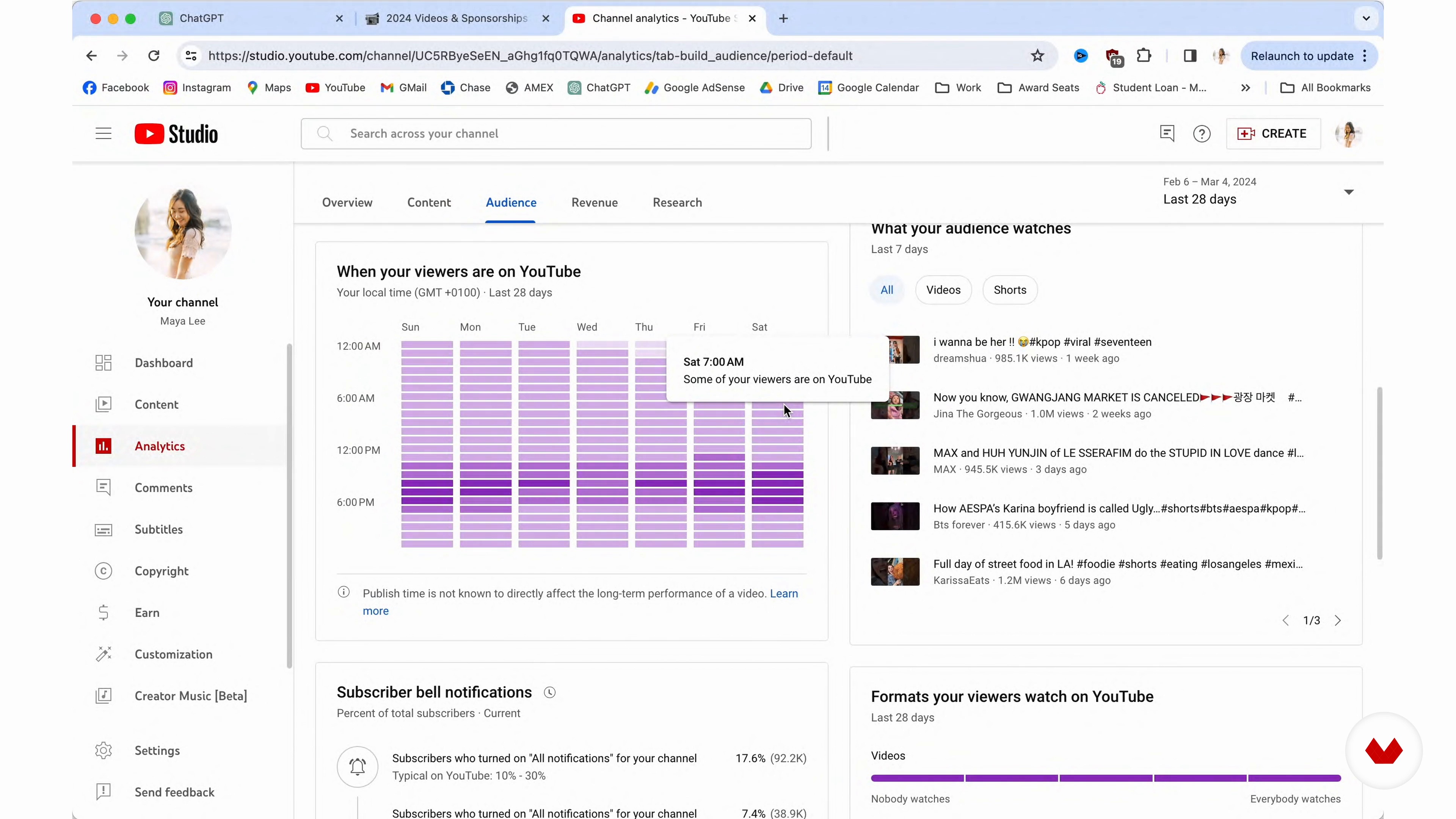Open the MAX and HUH YUNJIN video thumbnail
1456x819 pixels.
895,461
